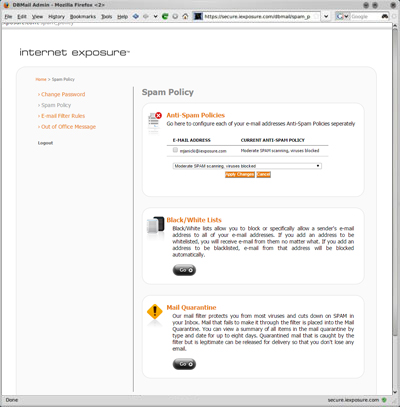This screenshot has height=407, width=400.
Task: Click the Mail Quarantine heading
Action: [191, 308]
